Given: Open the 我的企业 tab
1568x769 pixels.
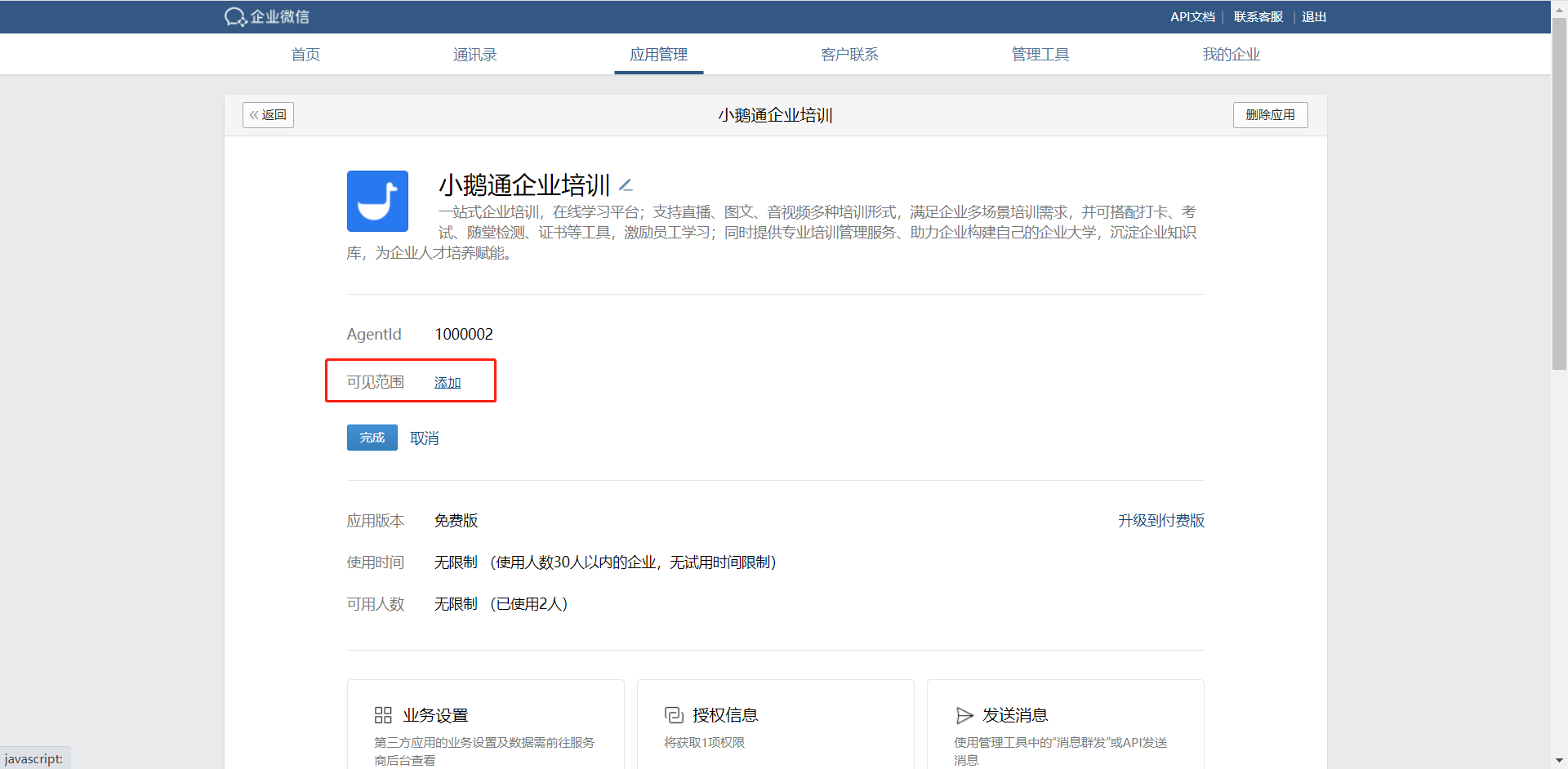Looking at the screenshot, I should 1232,55.
